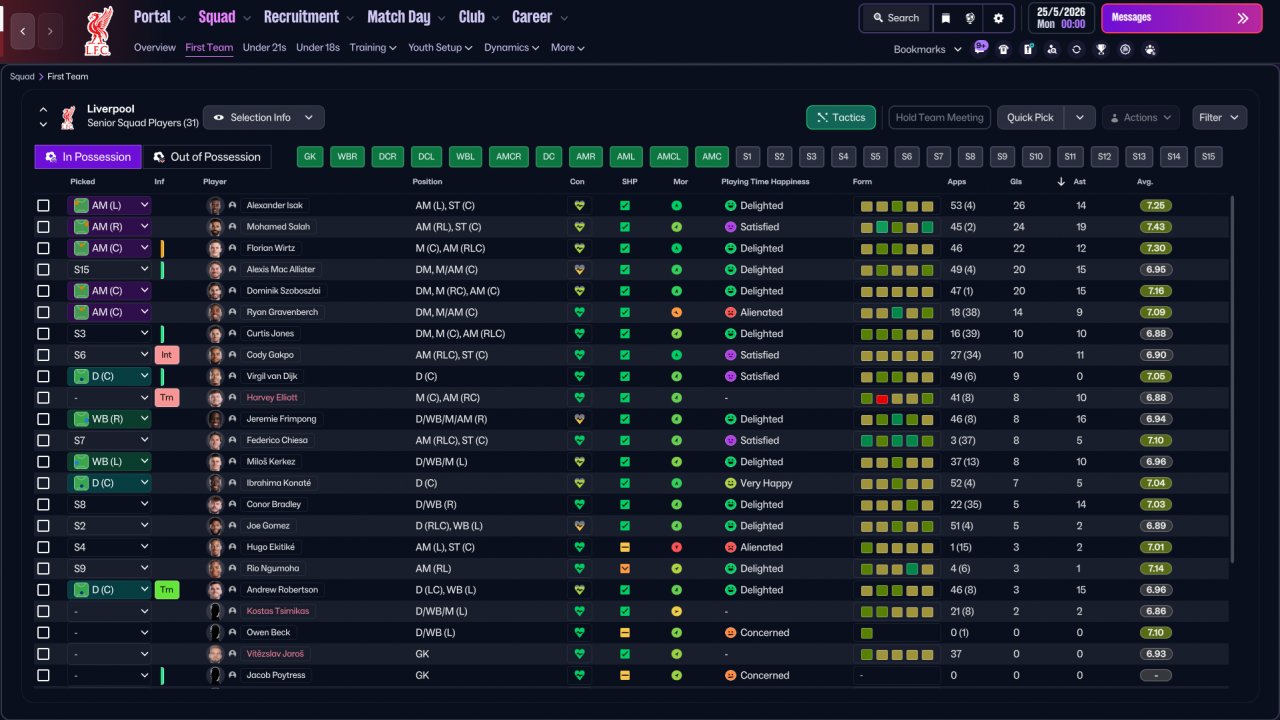Click the trophy shortcut icon

1101,49
